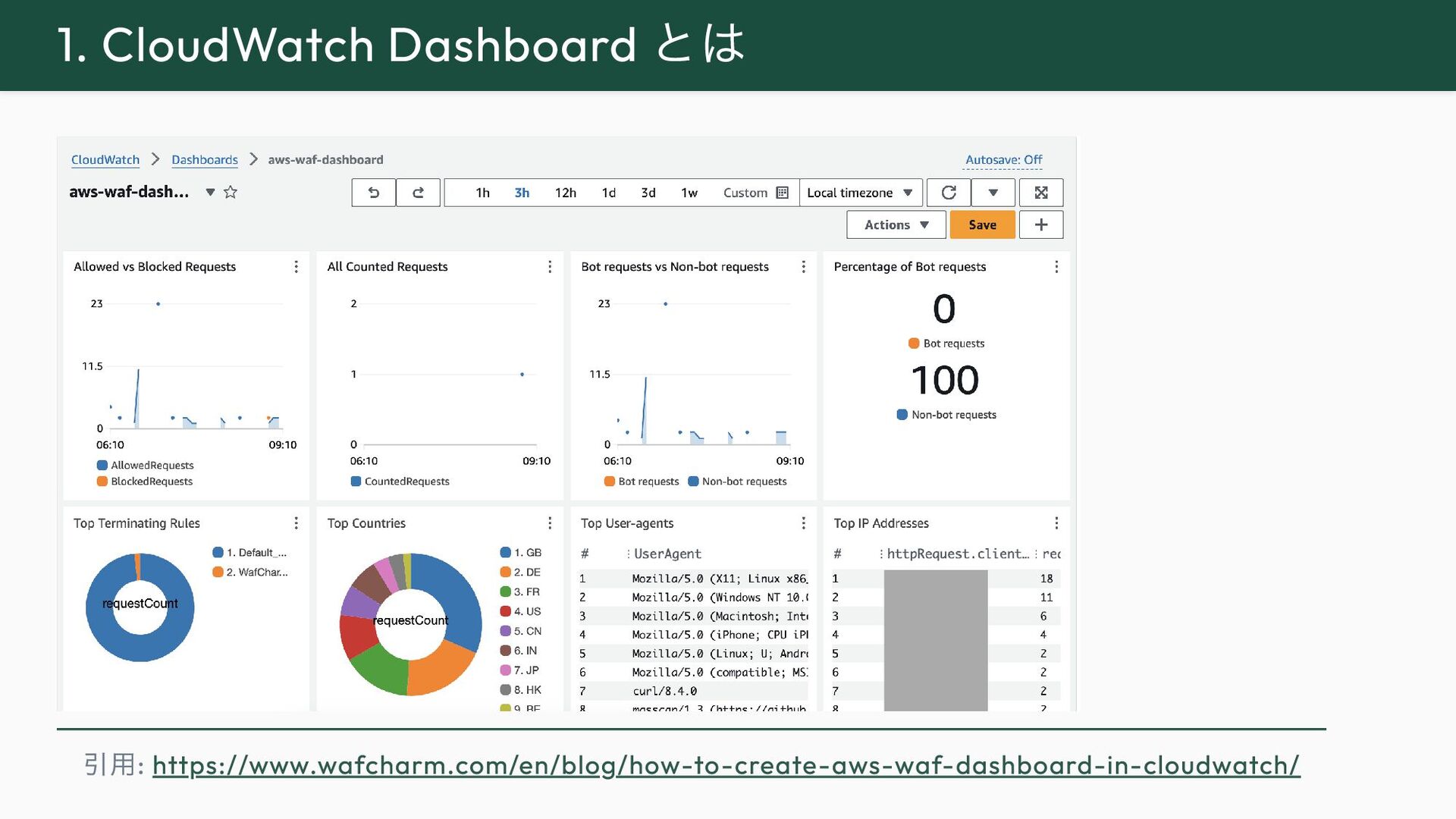Open the wafcharm.com citation URL

pos(726,765)
